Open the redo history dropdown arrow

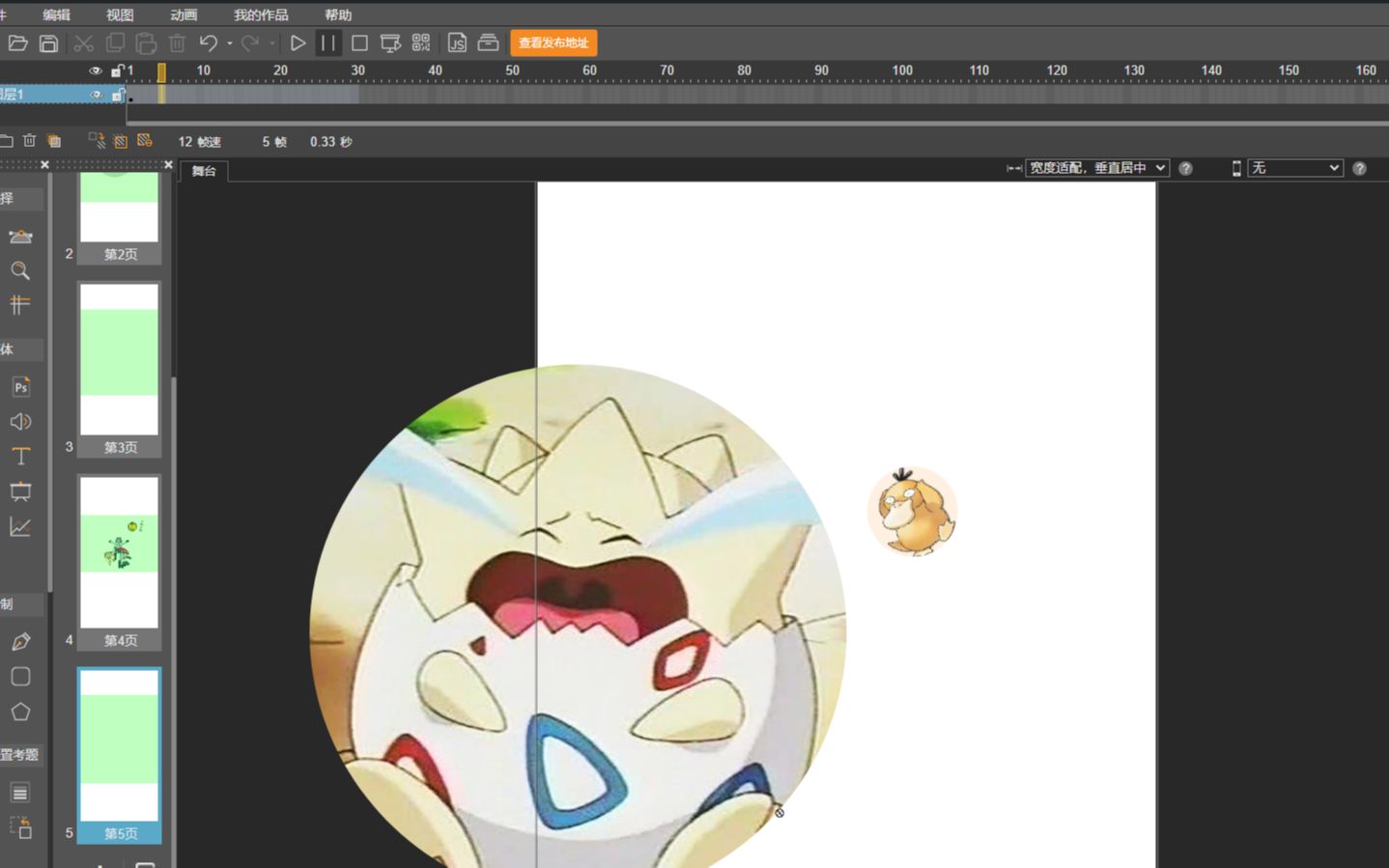272,43
